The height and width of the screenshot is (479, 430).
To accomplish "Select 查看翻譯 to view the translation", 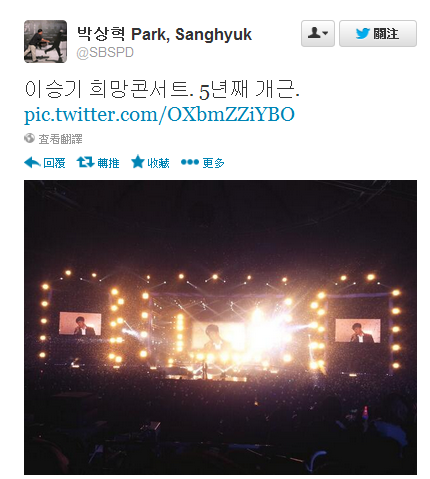I will pyautogui.click(x=60, y=139).
